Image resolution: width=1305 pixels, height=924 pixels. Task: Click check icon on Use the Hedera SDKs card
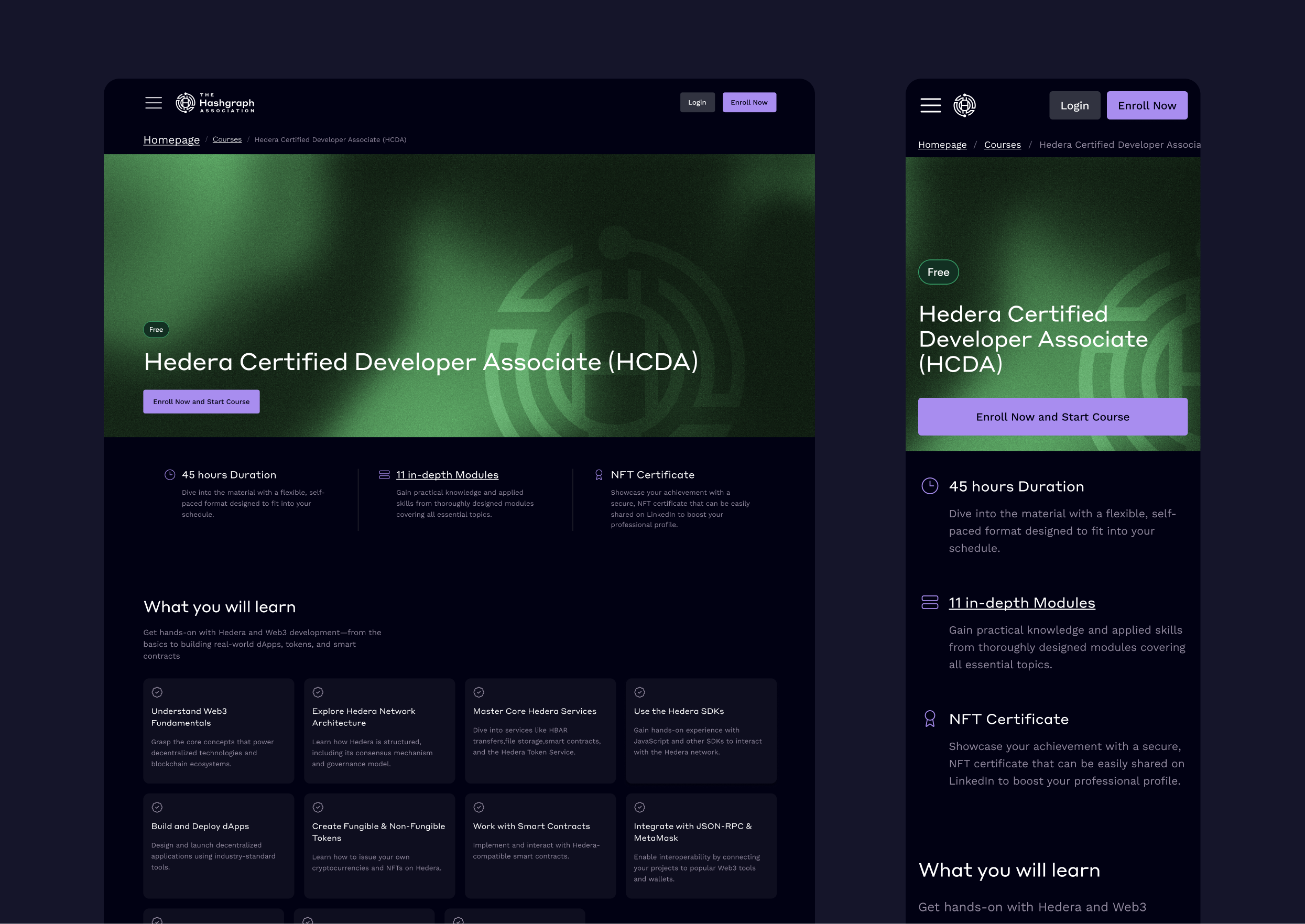639,692
